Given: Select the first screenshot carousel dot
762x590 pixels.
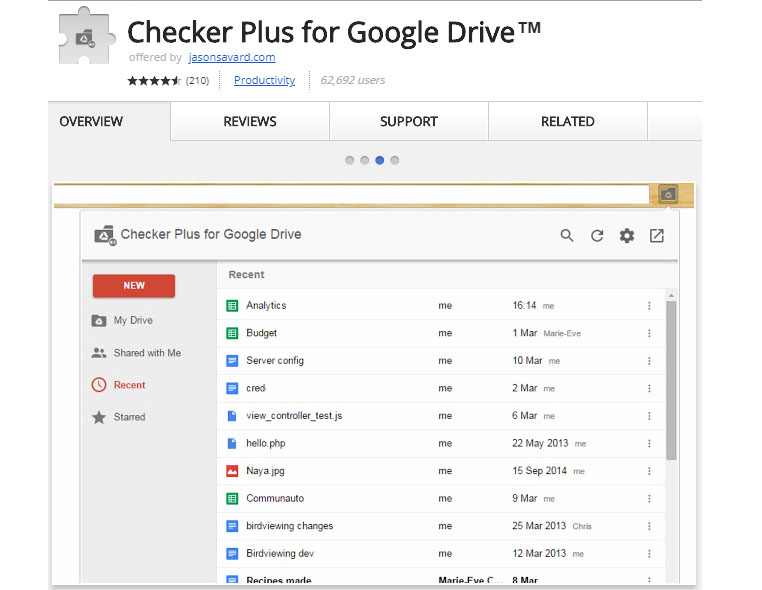Looking at the screenshot, I should pyautogui.click(x=349, y=160).
